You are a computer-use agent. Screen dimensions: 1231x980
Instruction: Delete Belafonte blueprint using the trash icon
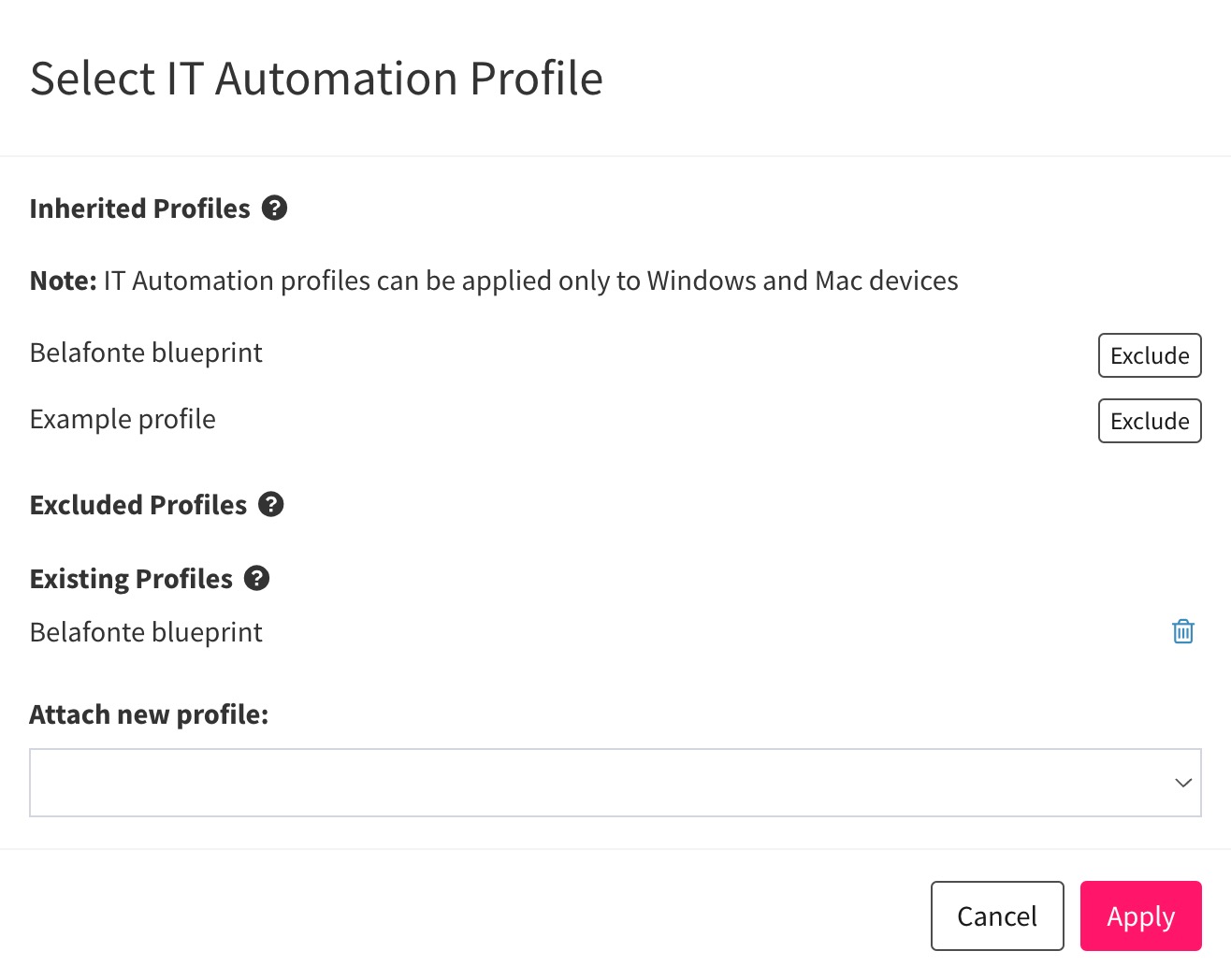[x=1182, y=632]
